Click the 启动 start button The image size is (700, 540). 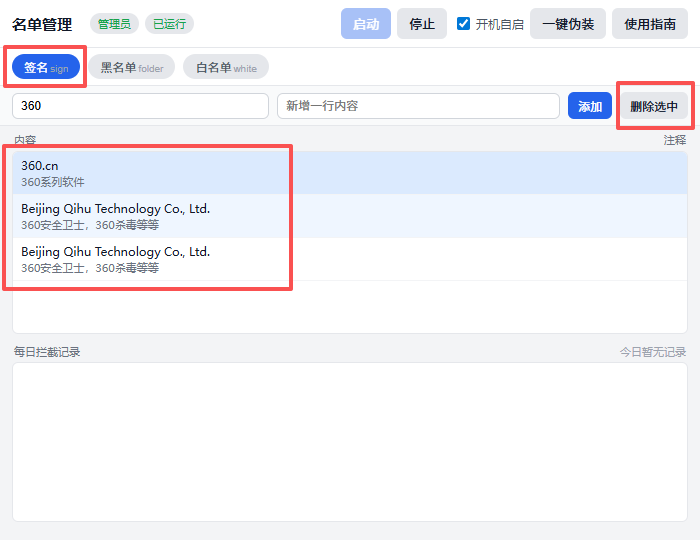[x=365, y=24]
